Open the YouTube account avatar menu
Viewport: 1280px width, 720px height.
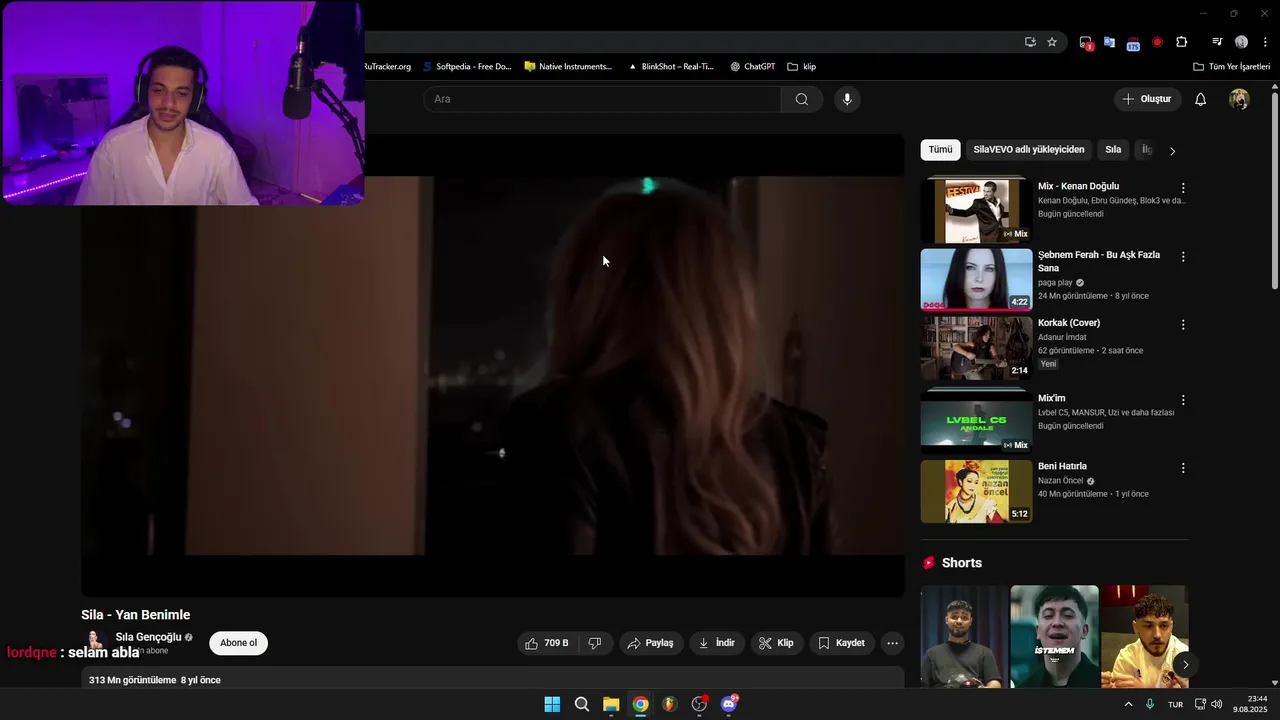click(1239, 99)
